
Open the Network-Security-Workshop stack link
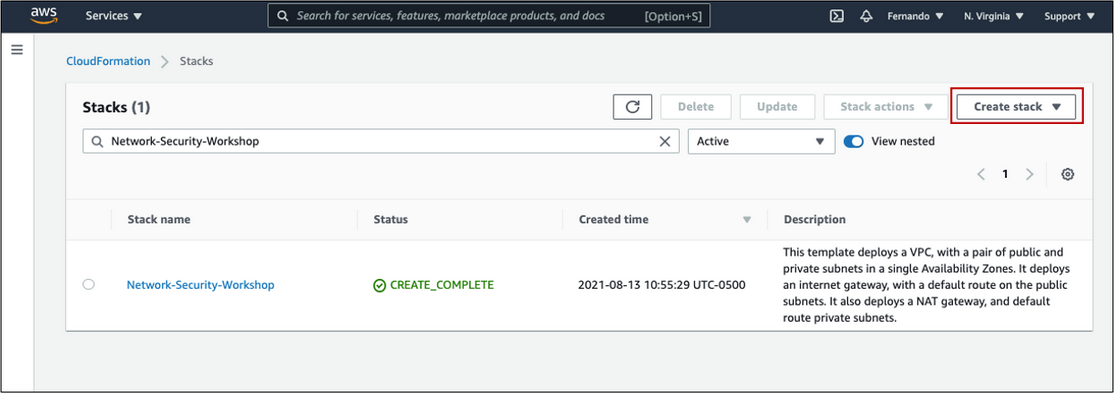[200, 285]
